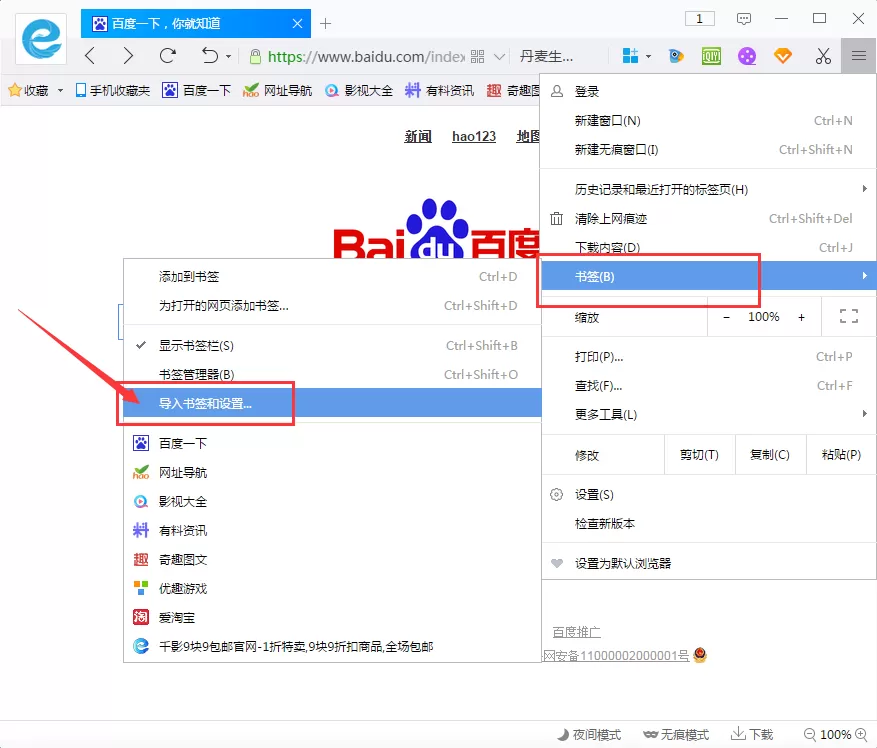Click the purple film reel icon

tap(747, 56)
